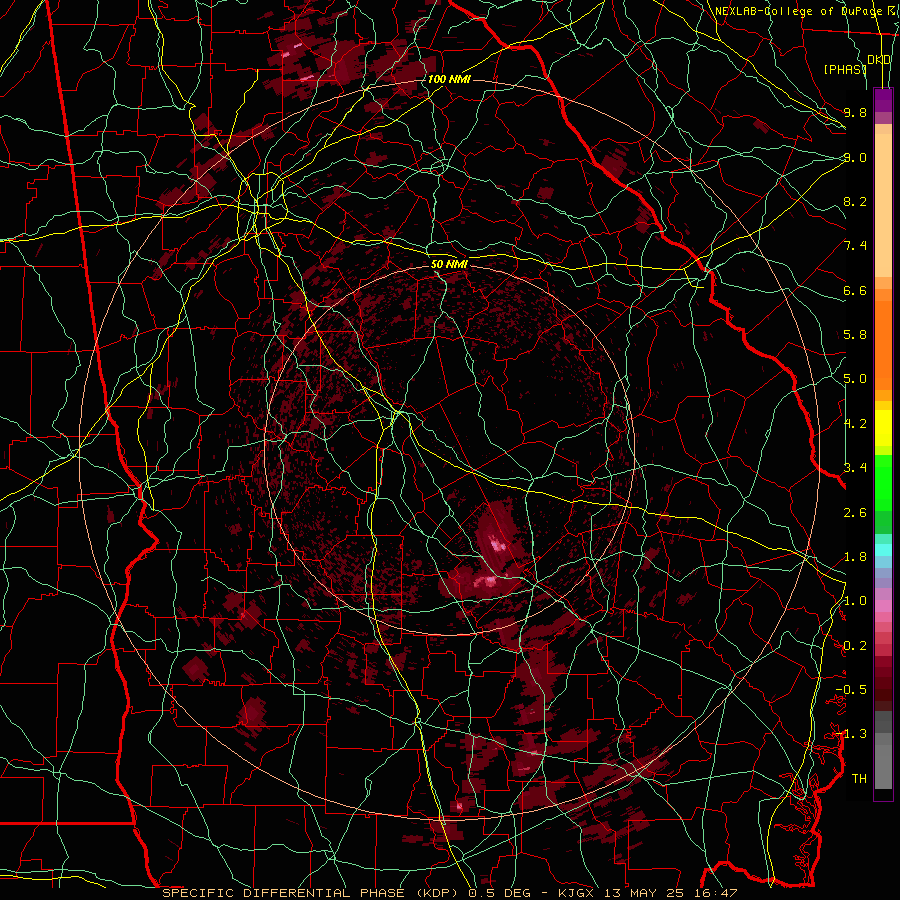This screenshot has width=900, height=900.
Task: Click the 5.8 value on the scale
Action: click(x=855, y=335)
